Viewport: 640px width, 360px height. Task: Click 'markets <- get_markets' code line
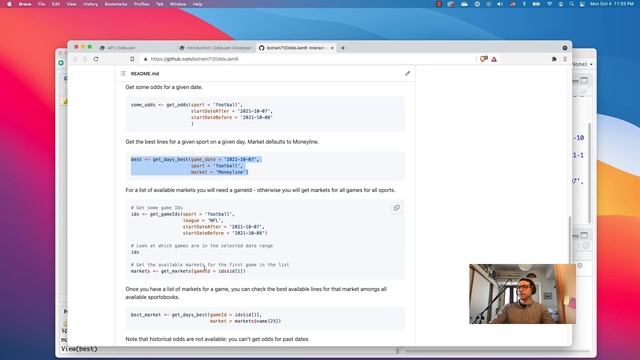[x=188, y=271]
